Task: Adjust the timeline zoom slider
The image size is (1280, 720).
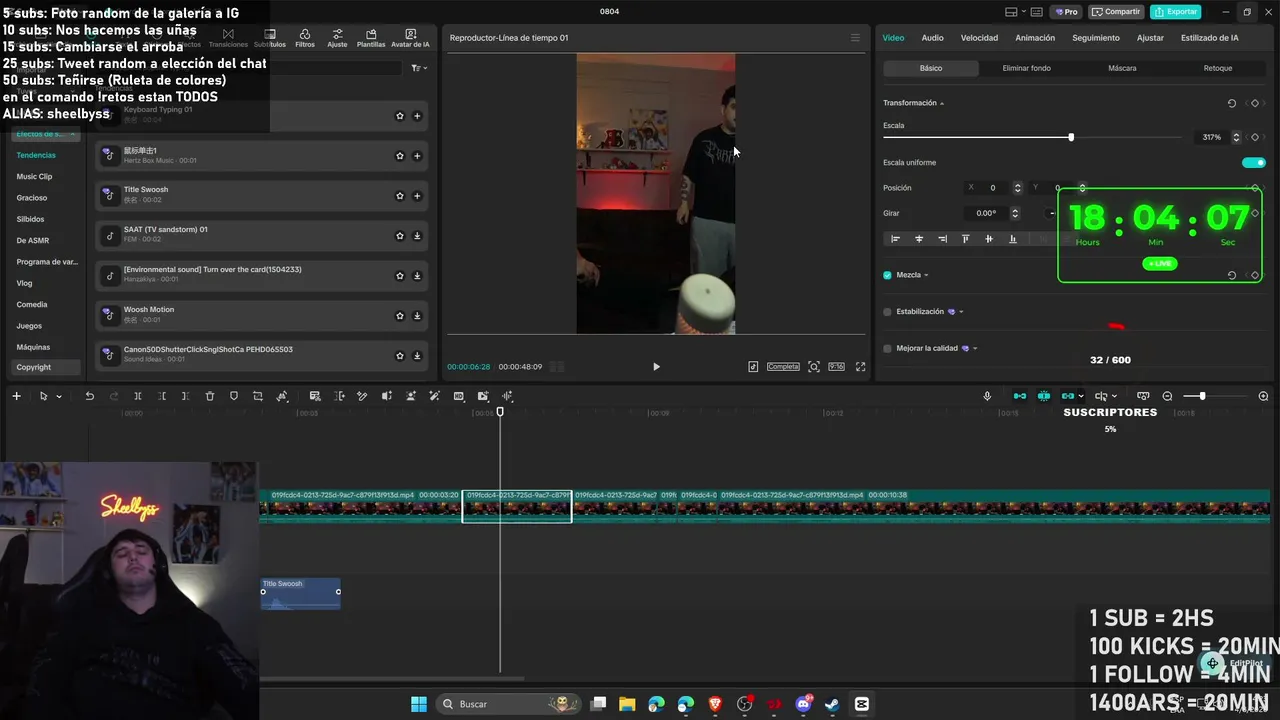Action: pos(1202,396)
